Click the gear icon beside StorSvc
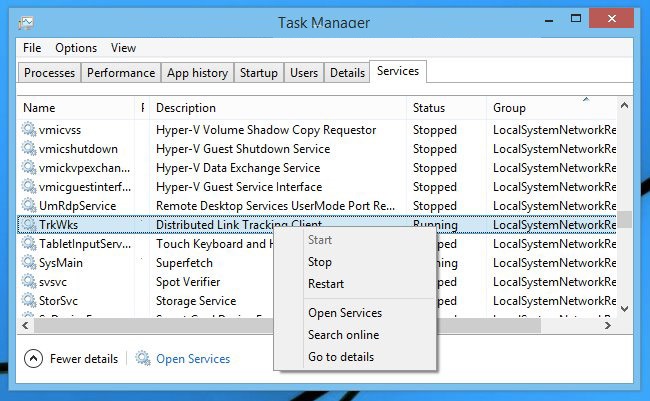The image size is (650, 401). pyautogui.click(x=29, y=300)
